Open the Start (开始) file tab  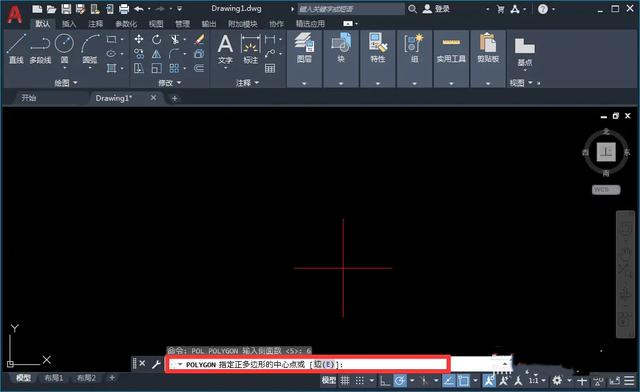pyautogui.click(x=29, y=98)
